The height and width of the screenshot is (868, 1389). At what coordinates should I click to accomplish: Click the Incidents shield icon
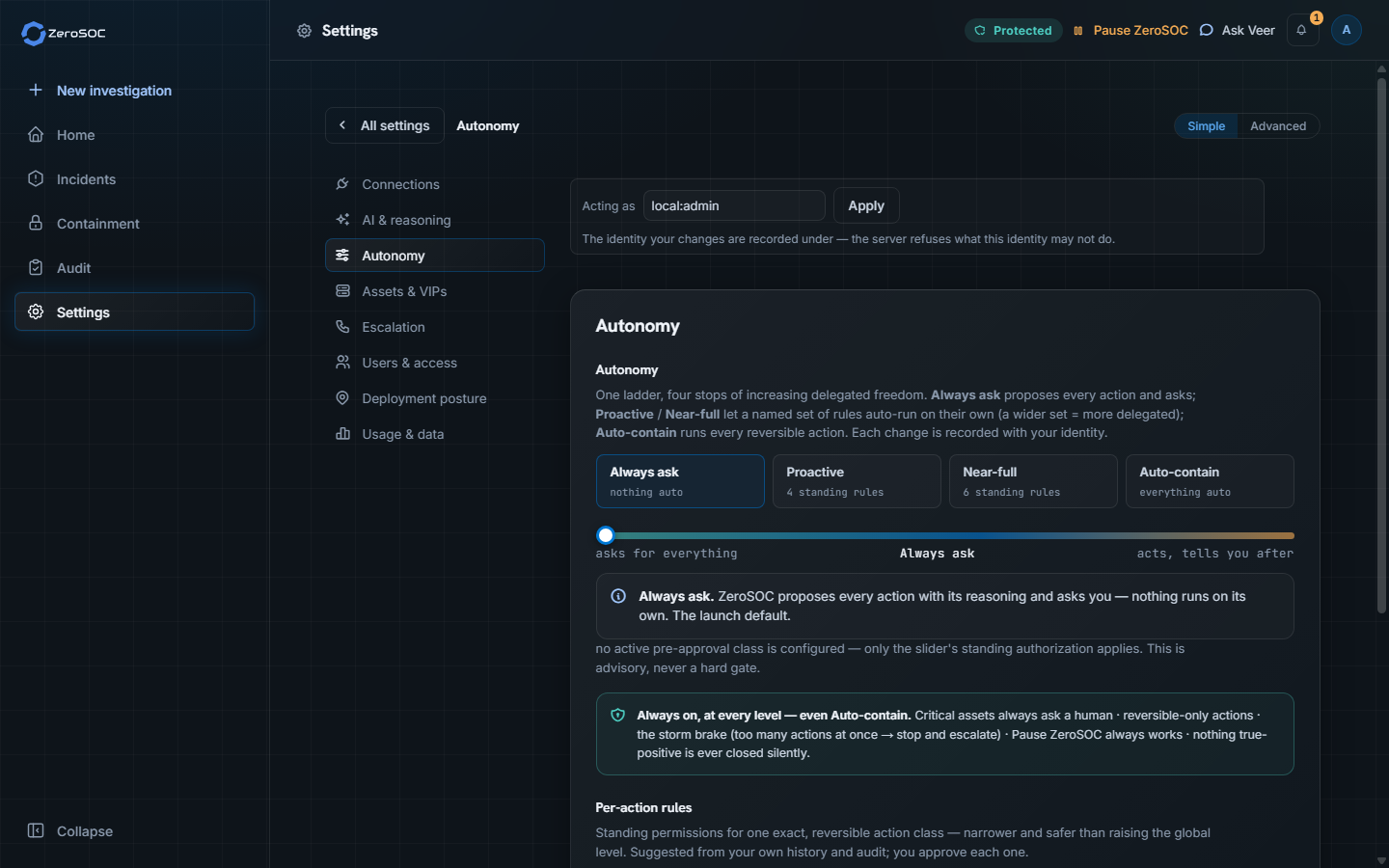click(36, 178)
